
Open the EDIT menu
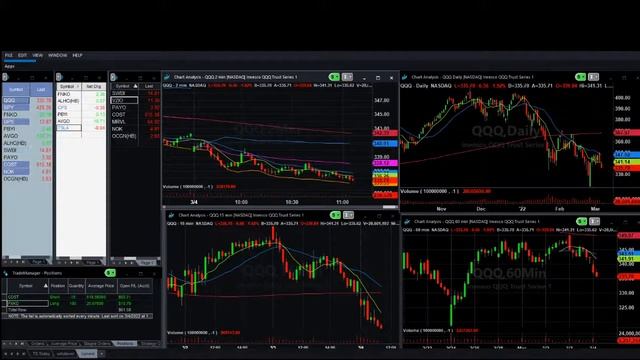22,55
